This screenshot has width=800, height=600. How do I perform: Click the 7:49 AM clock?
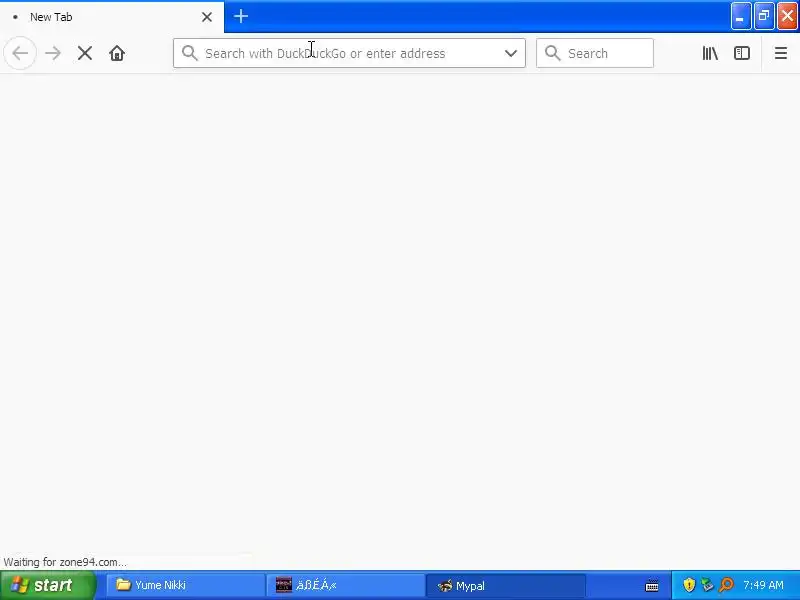(763, 585)
